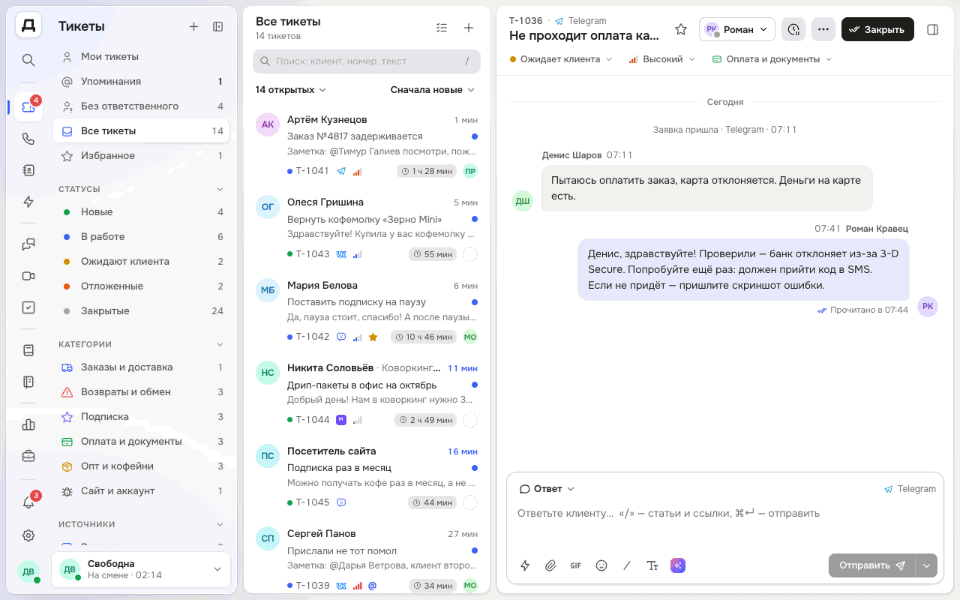Change sorting via "Сначала новые" dropdown
The height and width of the screenshot is (600, 960).
432,90
